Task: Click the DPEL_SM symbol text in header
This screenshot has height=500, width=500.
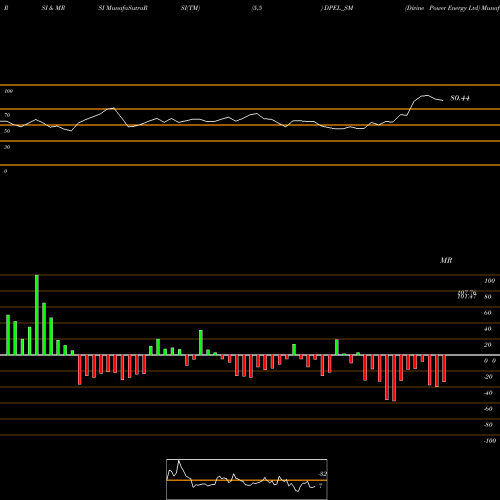Action: coord(338,8)
